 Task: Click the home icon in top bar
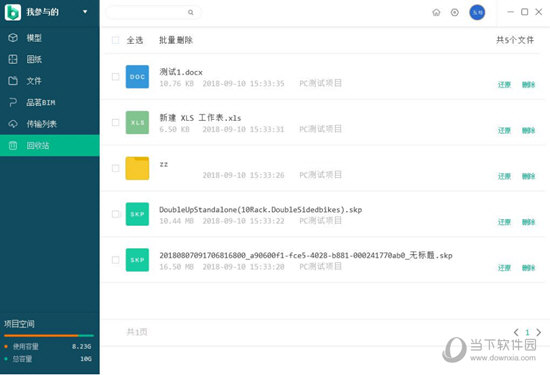(x=436, y=12)
